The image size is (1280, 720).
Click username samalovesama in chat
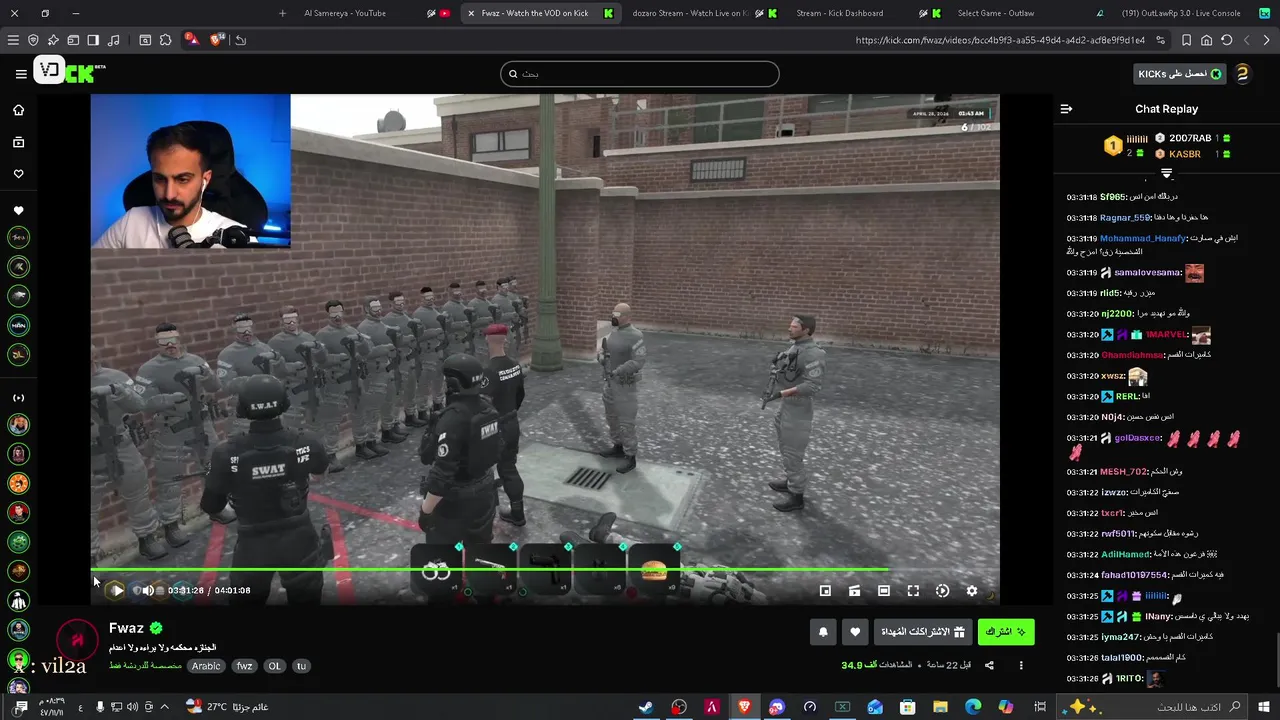(1148, 273)
